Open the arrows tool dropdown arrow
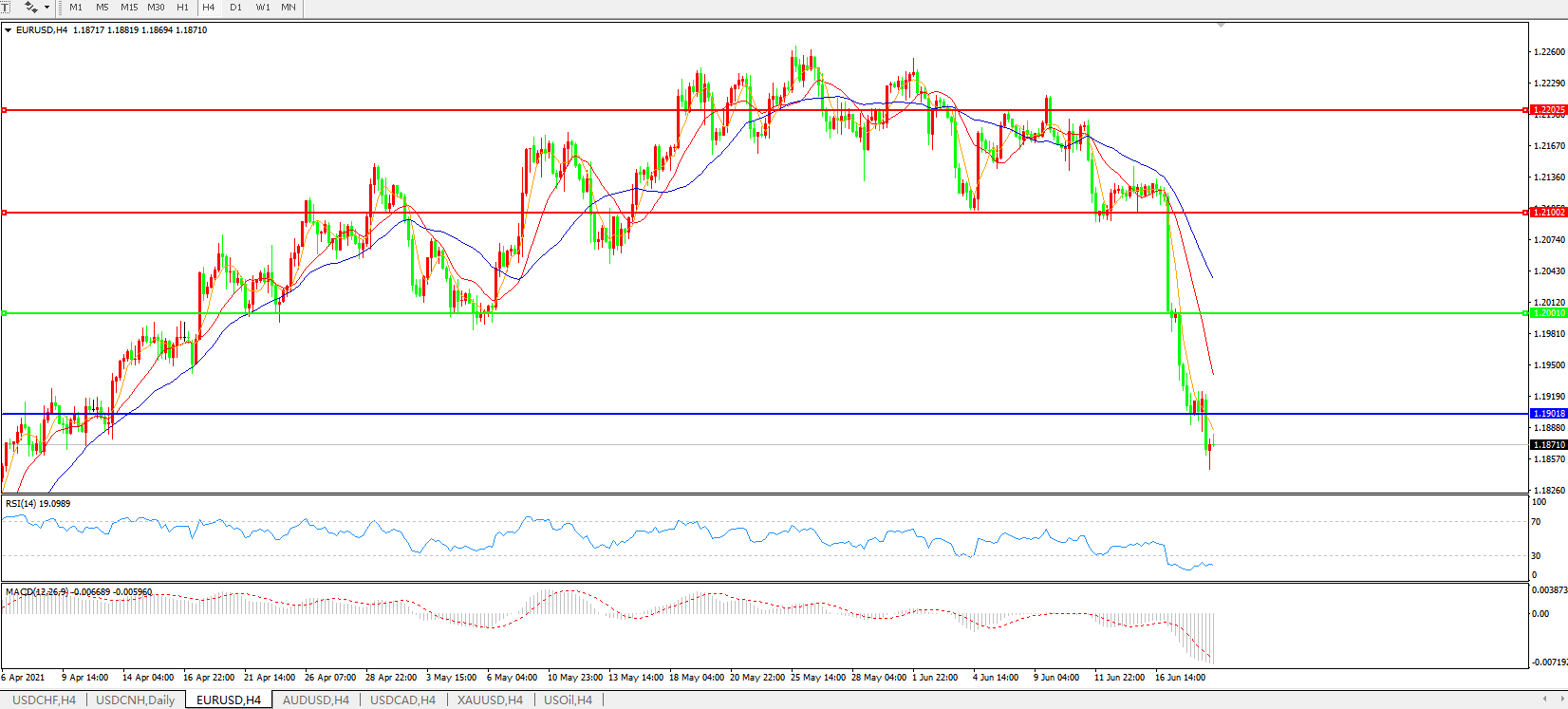The image size is (1568, 709). (x=47, y=8)
